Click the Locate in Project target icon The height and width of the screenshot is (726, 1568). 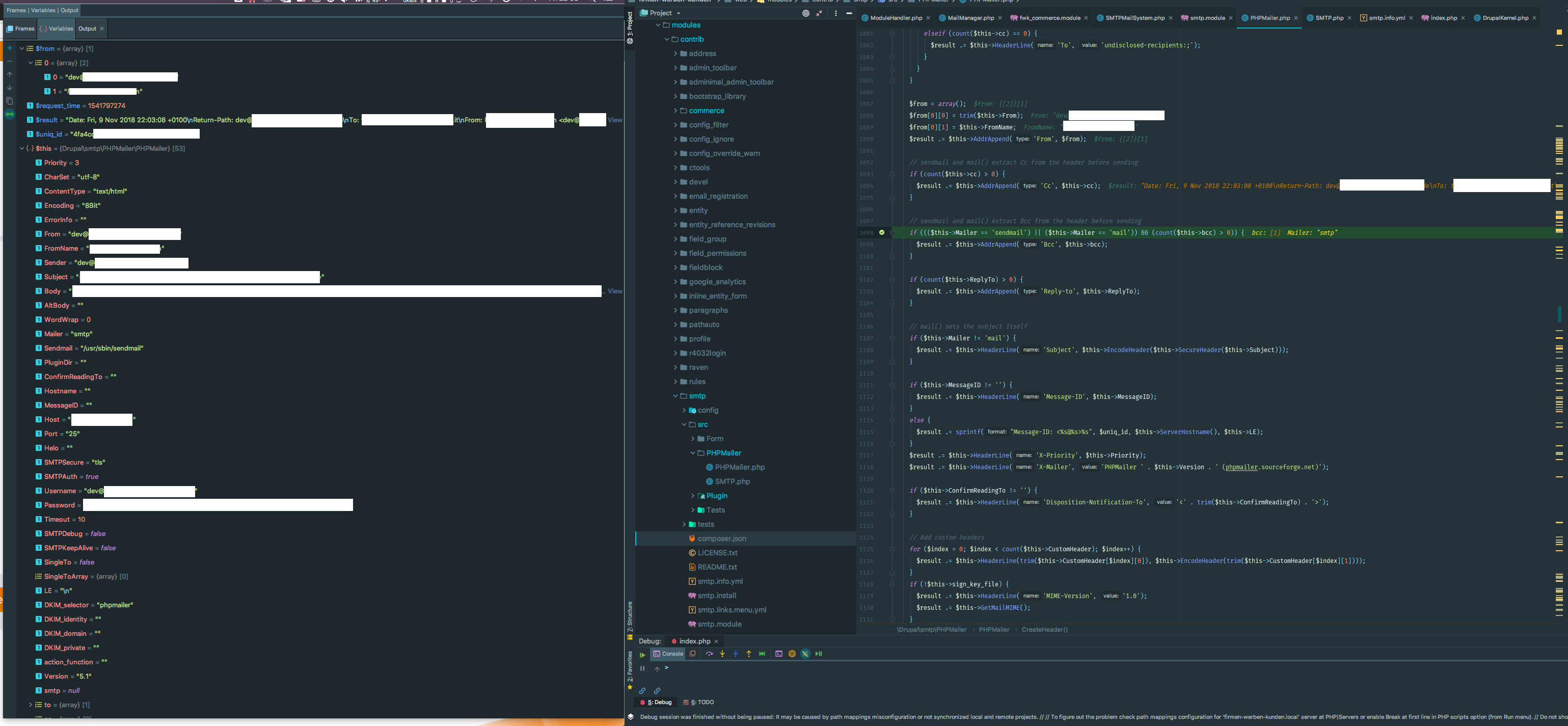[x=806, y=13]
